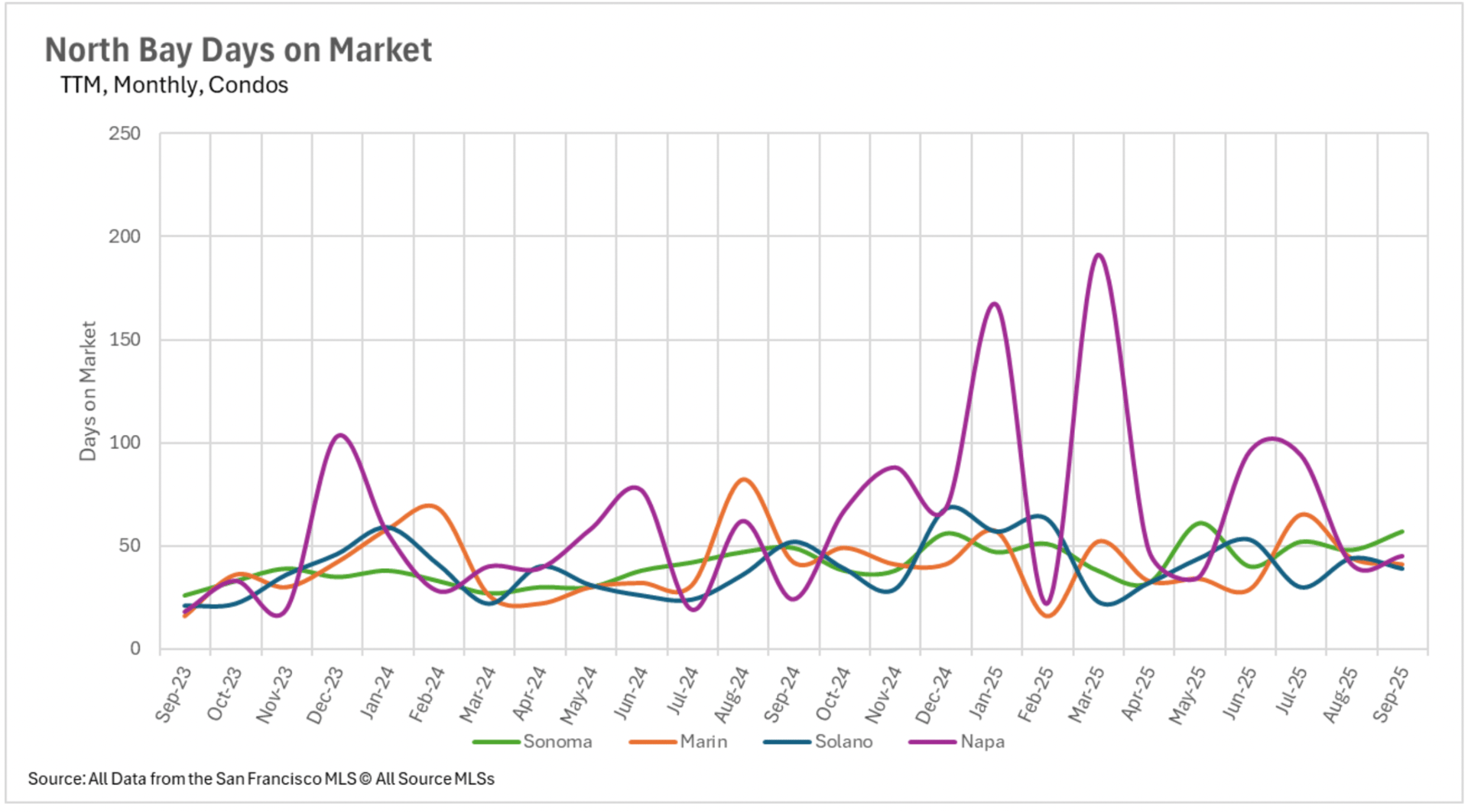Image resolution: width=1468 pixels, height=812 pixels.
Task: Click the purple Napa legend line marker
Action: point(932,742)
